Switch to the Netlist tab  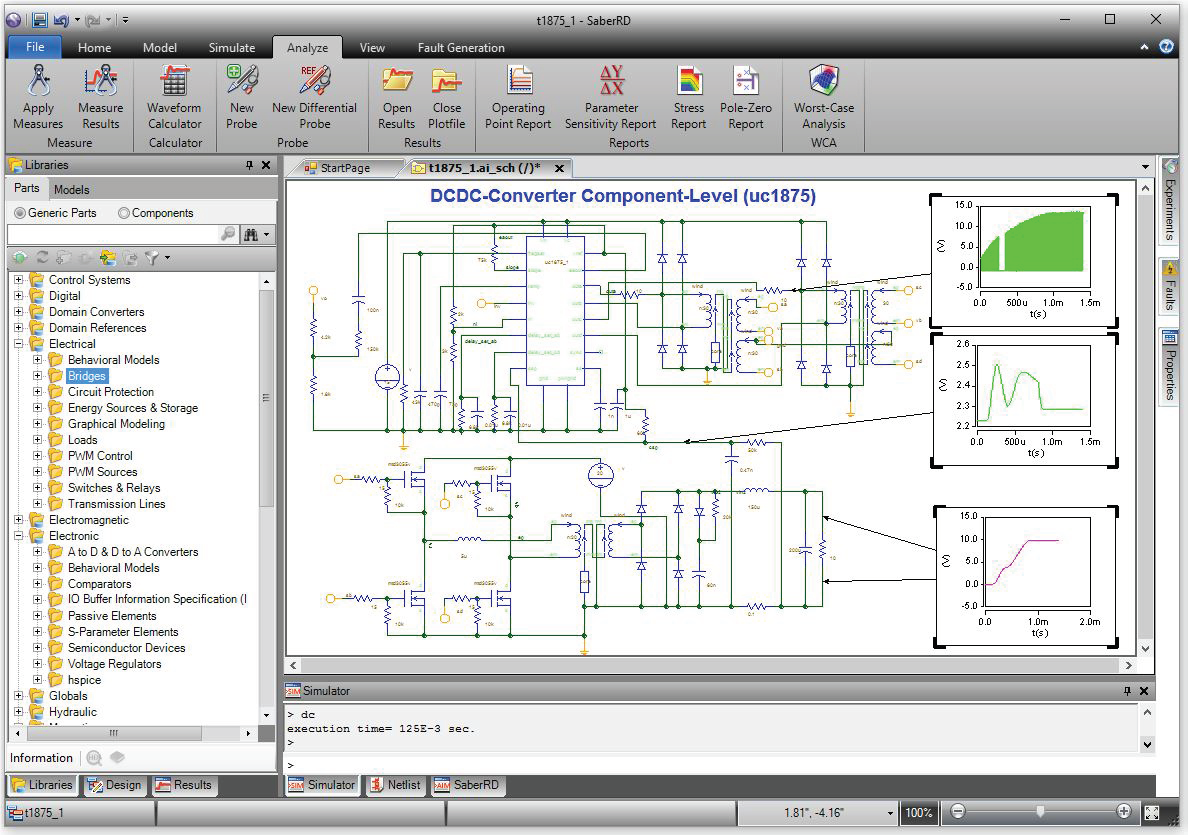point(395,785)
